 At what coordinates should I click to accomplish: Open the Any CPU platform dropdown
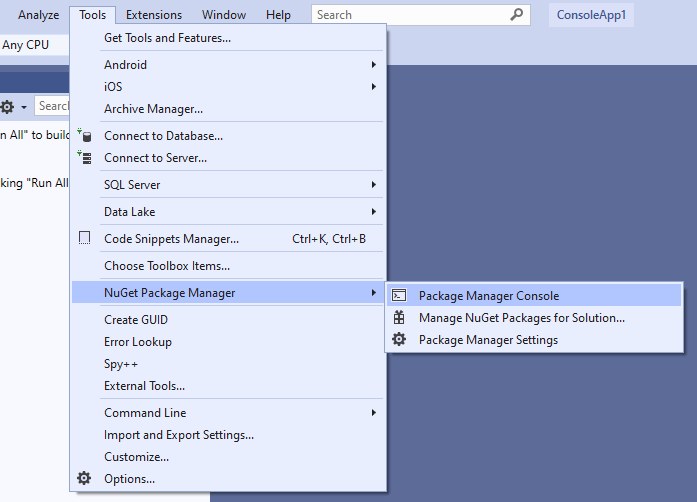click(34, 45)
